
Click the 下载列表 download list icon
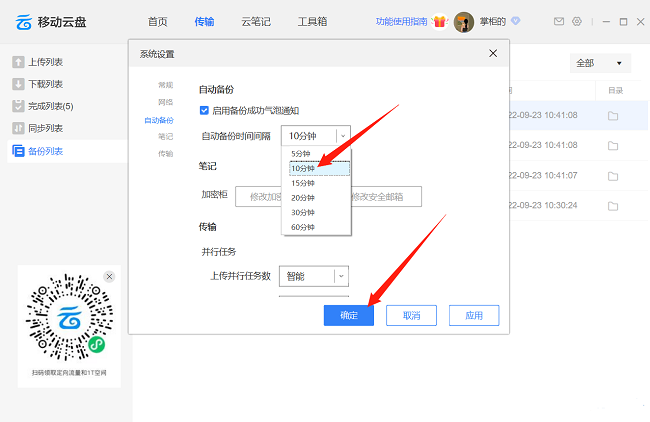[x=18, y=84]
